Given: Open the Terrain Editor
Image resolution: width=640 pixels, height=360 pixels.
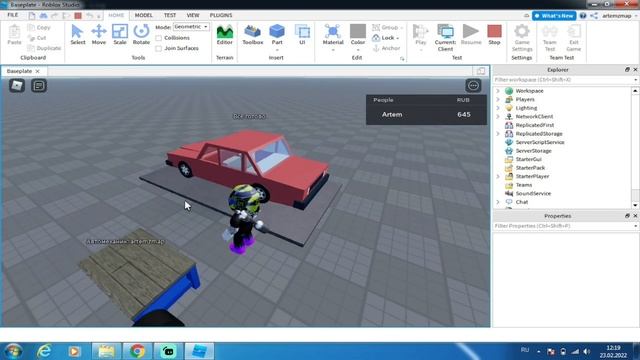Looking at the screenshot, I should pyautogui.click(x=224, y=35).
